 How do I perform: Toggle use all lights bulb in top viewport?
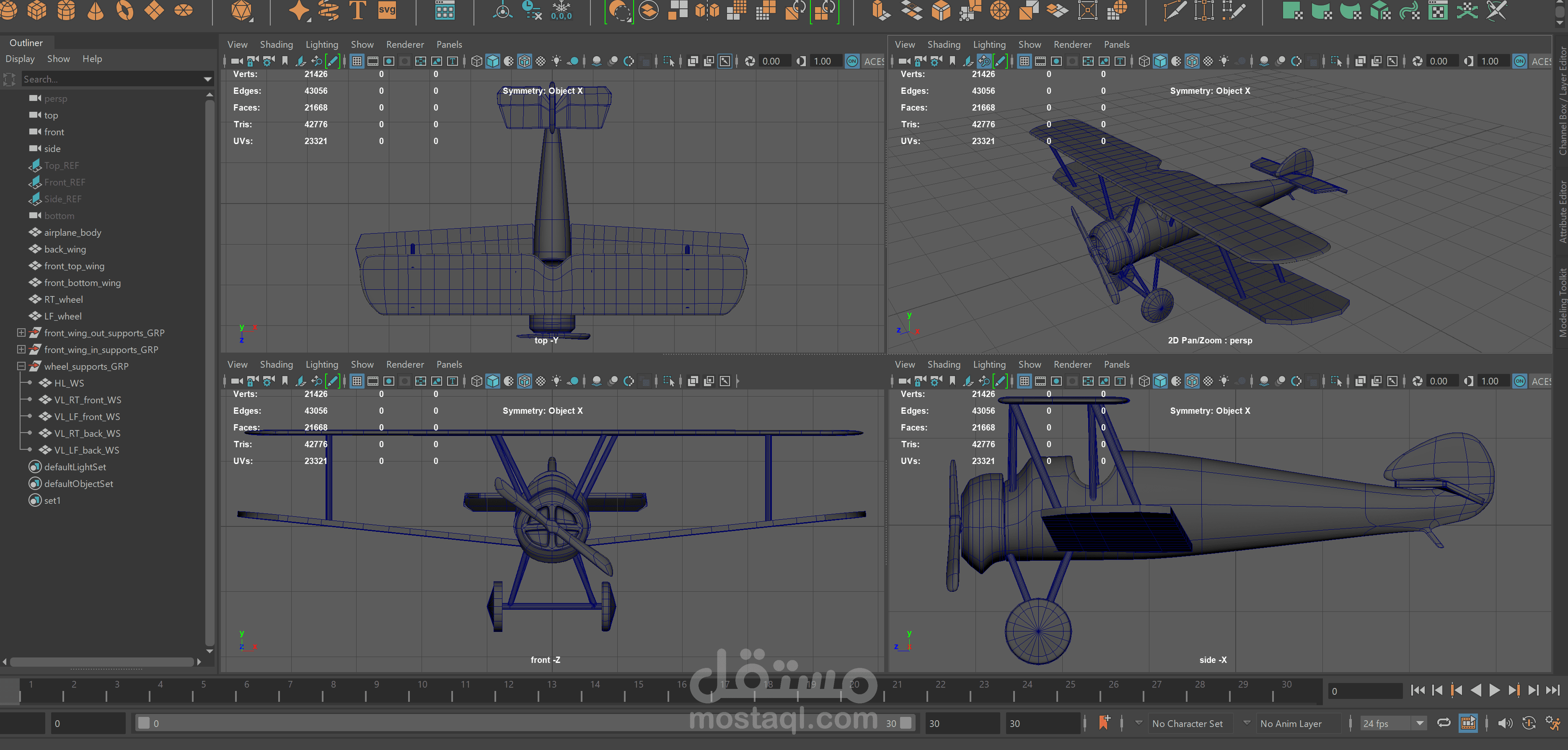(556, 61)
